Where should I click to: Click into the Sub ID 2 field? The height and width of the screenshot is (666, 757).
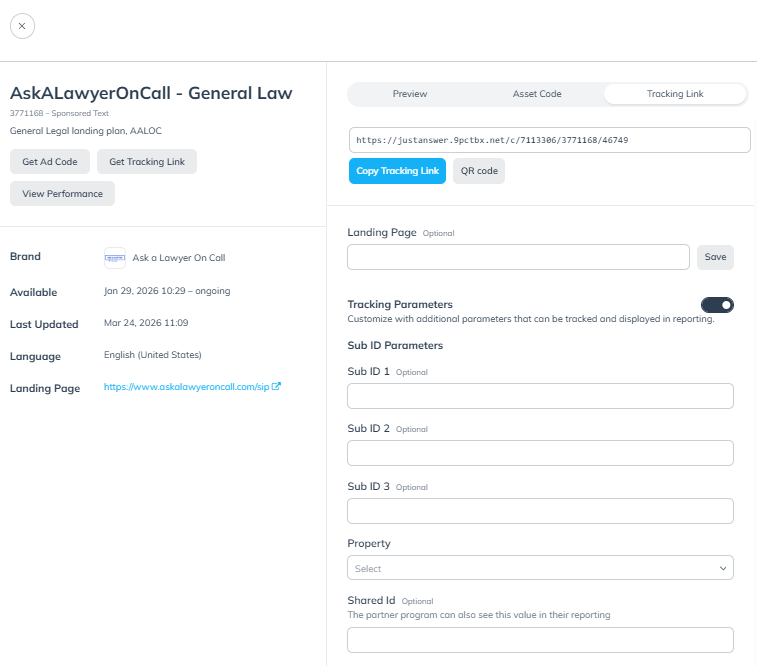coord(540,453)
